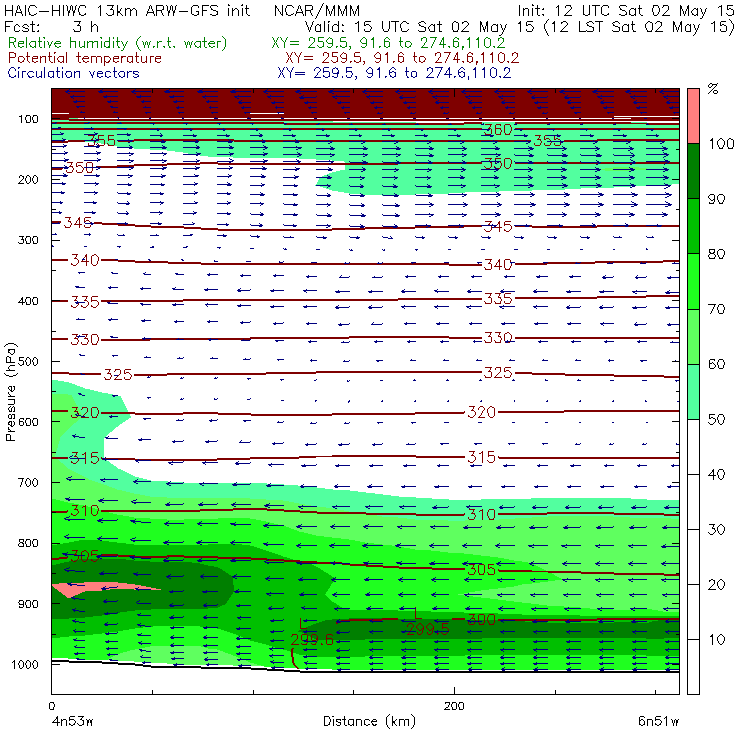Screen dimensions: 740x740
Task: Click the '4n53w' start coordinate label
Action: pyautogui.click(x=72, y=722)
